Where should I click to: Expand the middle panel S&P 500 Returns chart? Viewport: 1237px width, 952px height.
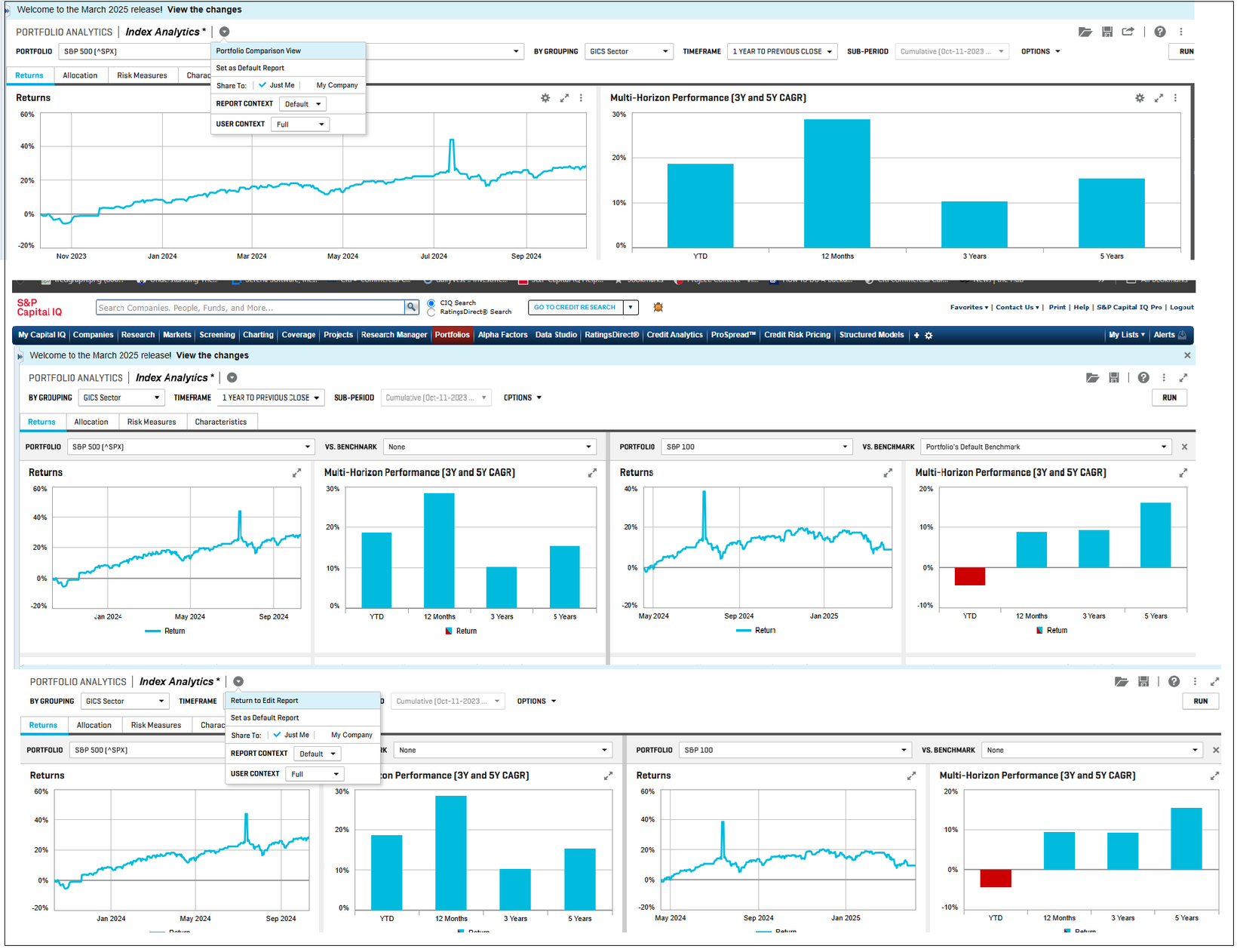tap(296, 473)
